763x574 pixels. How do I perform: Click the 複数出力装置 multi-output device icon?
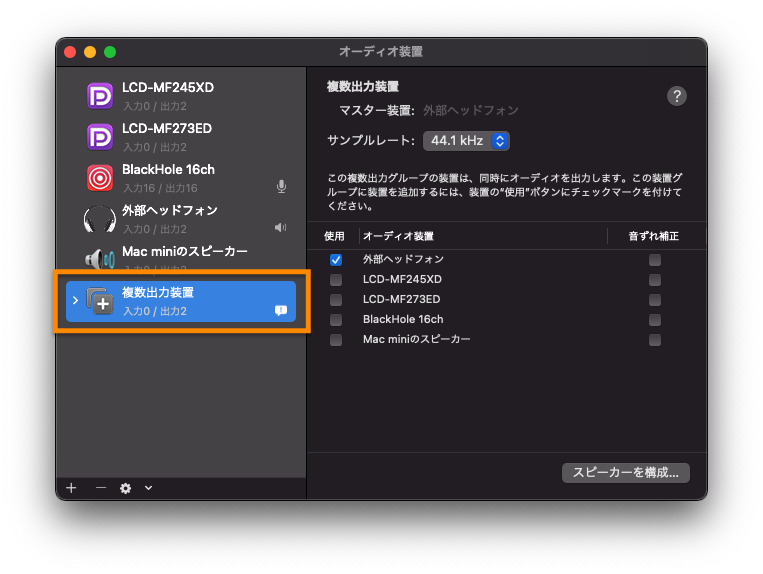tap(100, 301)
